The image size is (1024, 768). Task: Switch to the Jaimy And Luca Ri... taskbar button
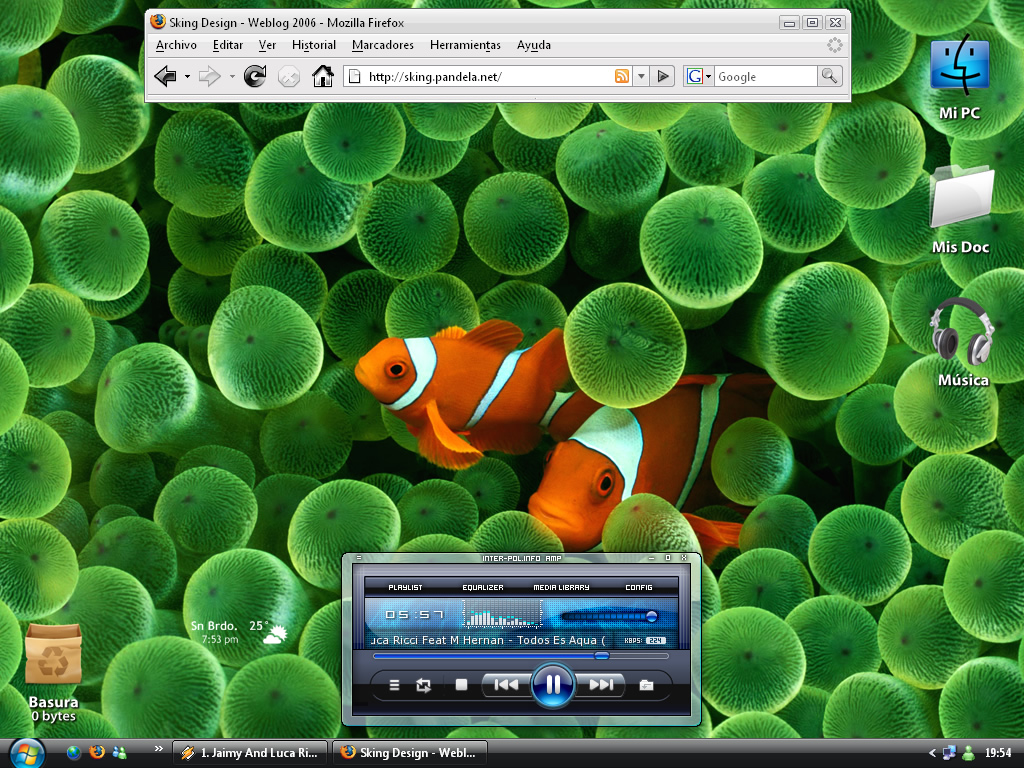pyautogui.click(x=250, y=753)
